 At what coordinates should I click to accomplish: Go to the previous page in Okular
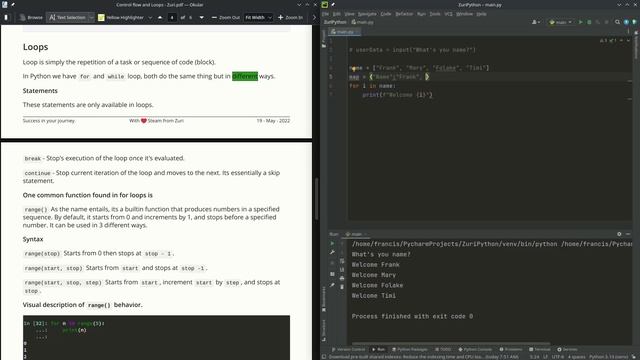(160, 18)
